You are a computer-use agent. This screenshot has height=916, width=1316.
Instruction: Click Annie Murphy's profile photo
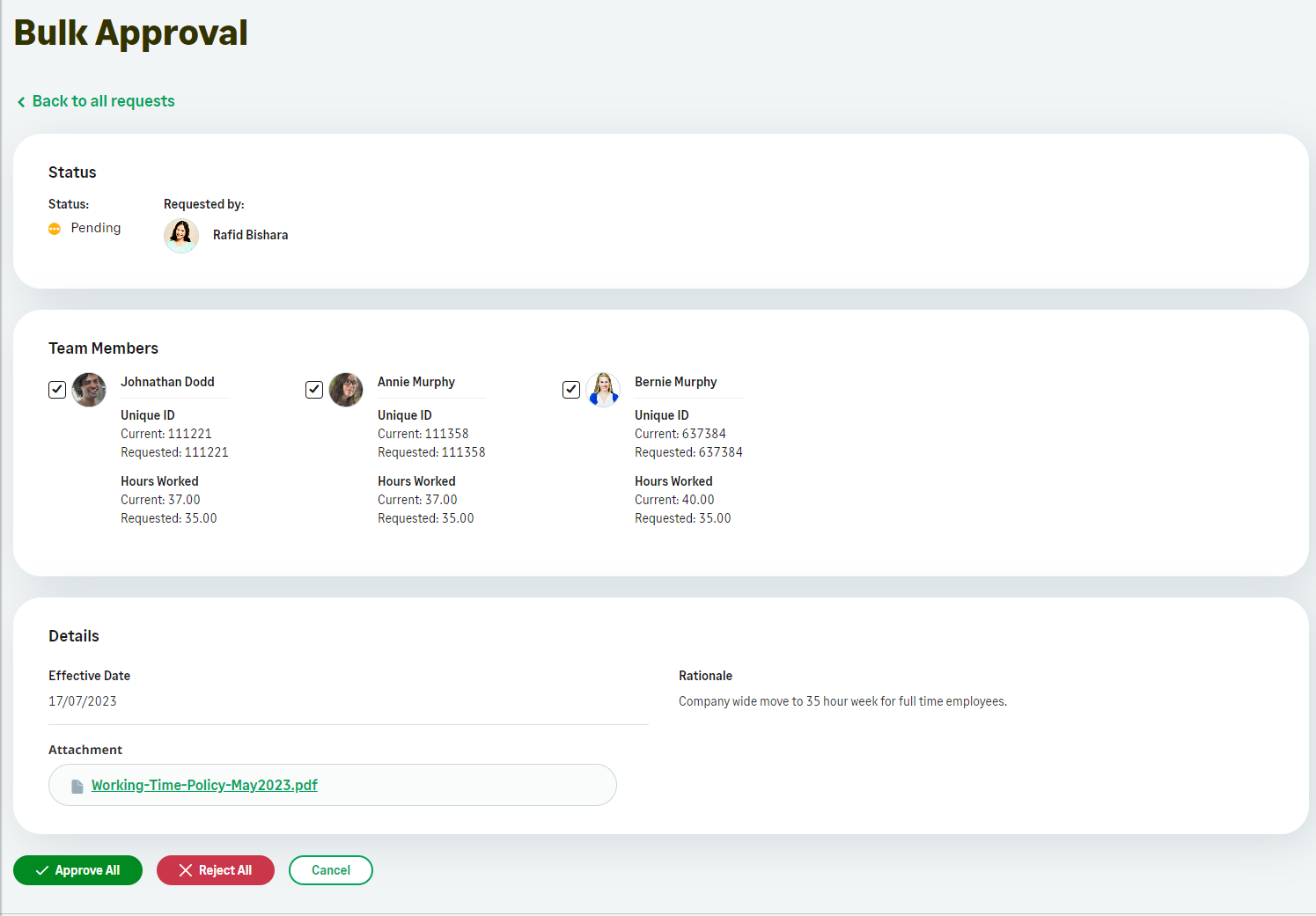coord(346,389)
